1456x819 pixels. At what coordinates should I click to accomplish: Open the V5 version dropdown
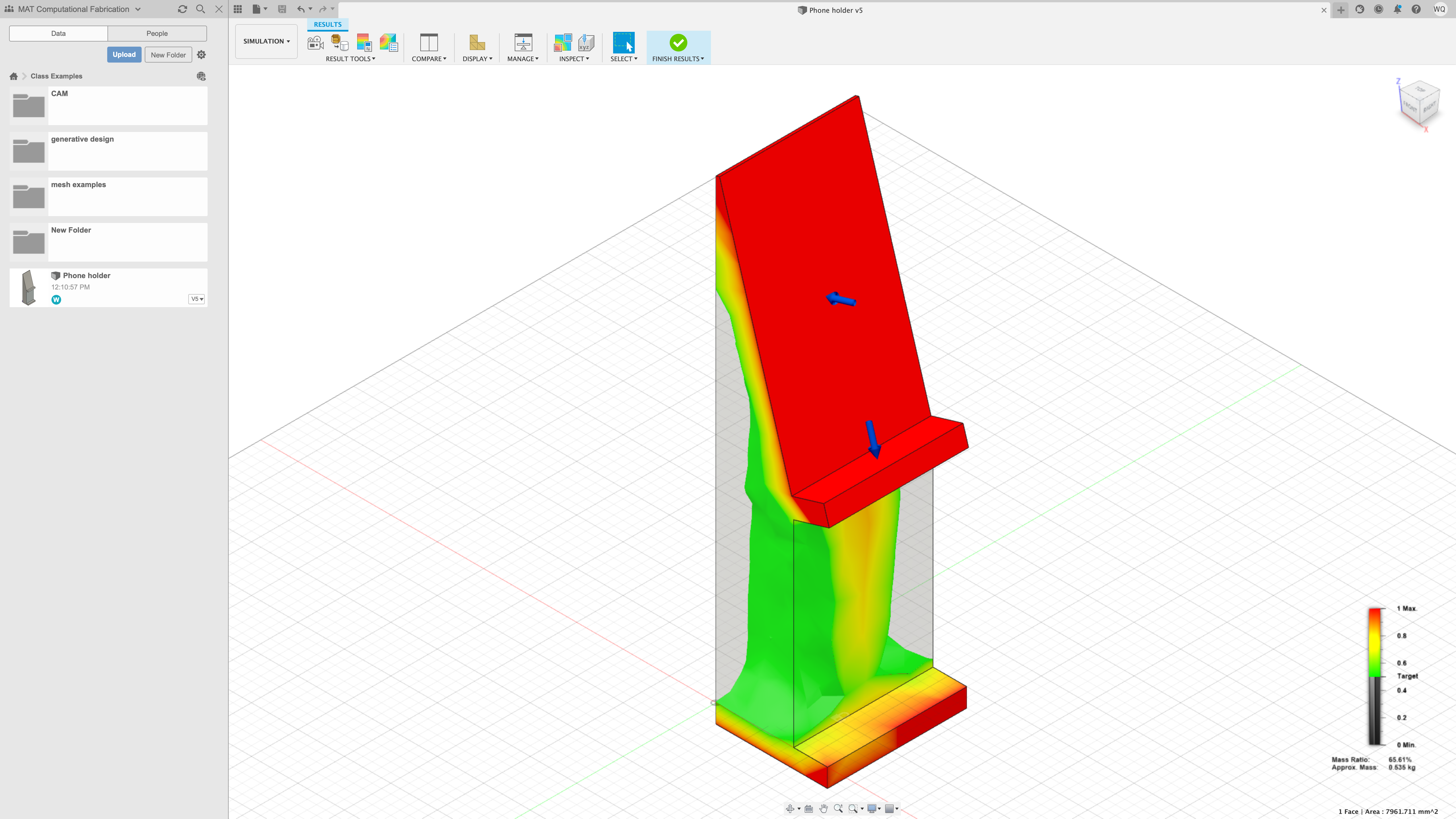[x=197, y=299]
